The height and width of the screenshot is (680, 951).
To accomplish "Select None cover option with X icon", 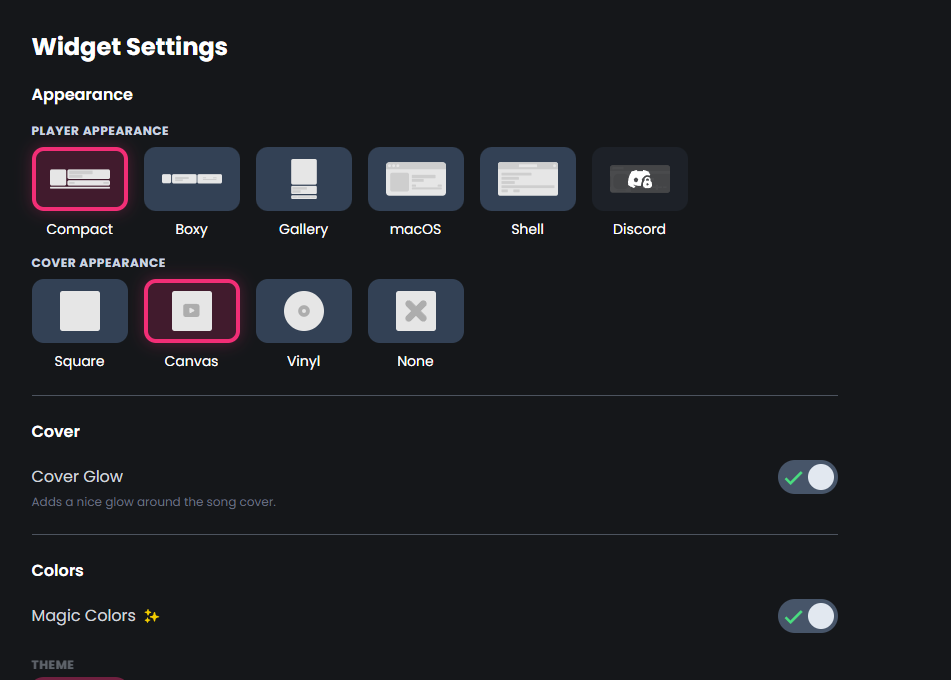I will coord(416,311).
